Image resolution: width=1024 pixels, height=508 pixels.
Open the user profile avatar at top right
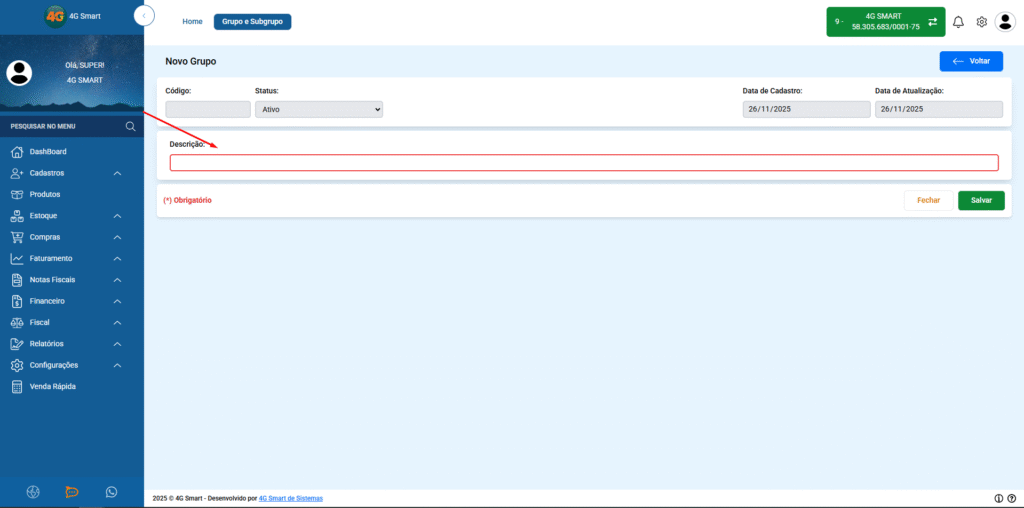(1004, 22)
